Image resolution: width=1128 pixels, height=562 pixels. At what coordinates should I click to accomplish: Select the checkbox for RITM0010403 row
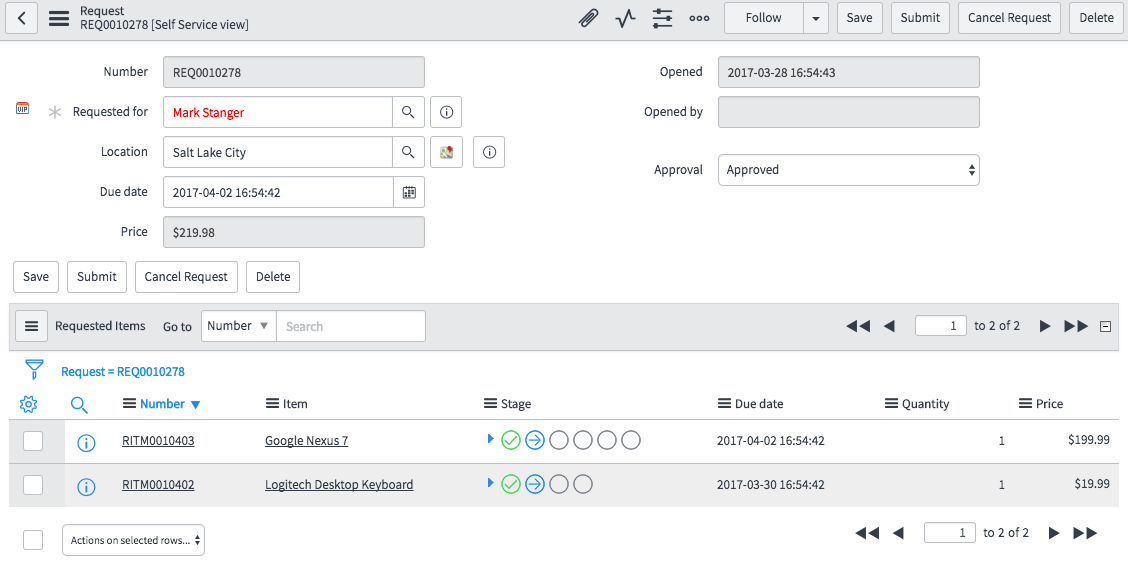pyautogui.click(x=33, y=441)
